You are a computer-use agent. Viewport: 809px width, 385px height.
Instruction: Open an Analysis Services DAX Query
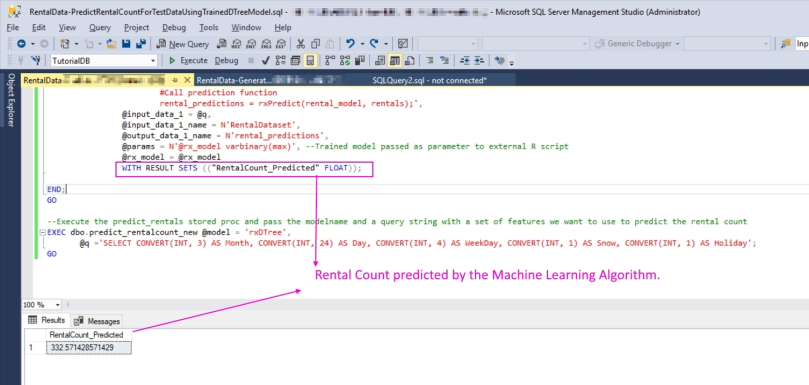pos(280,44)
